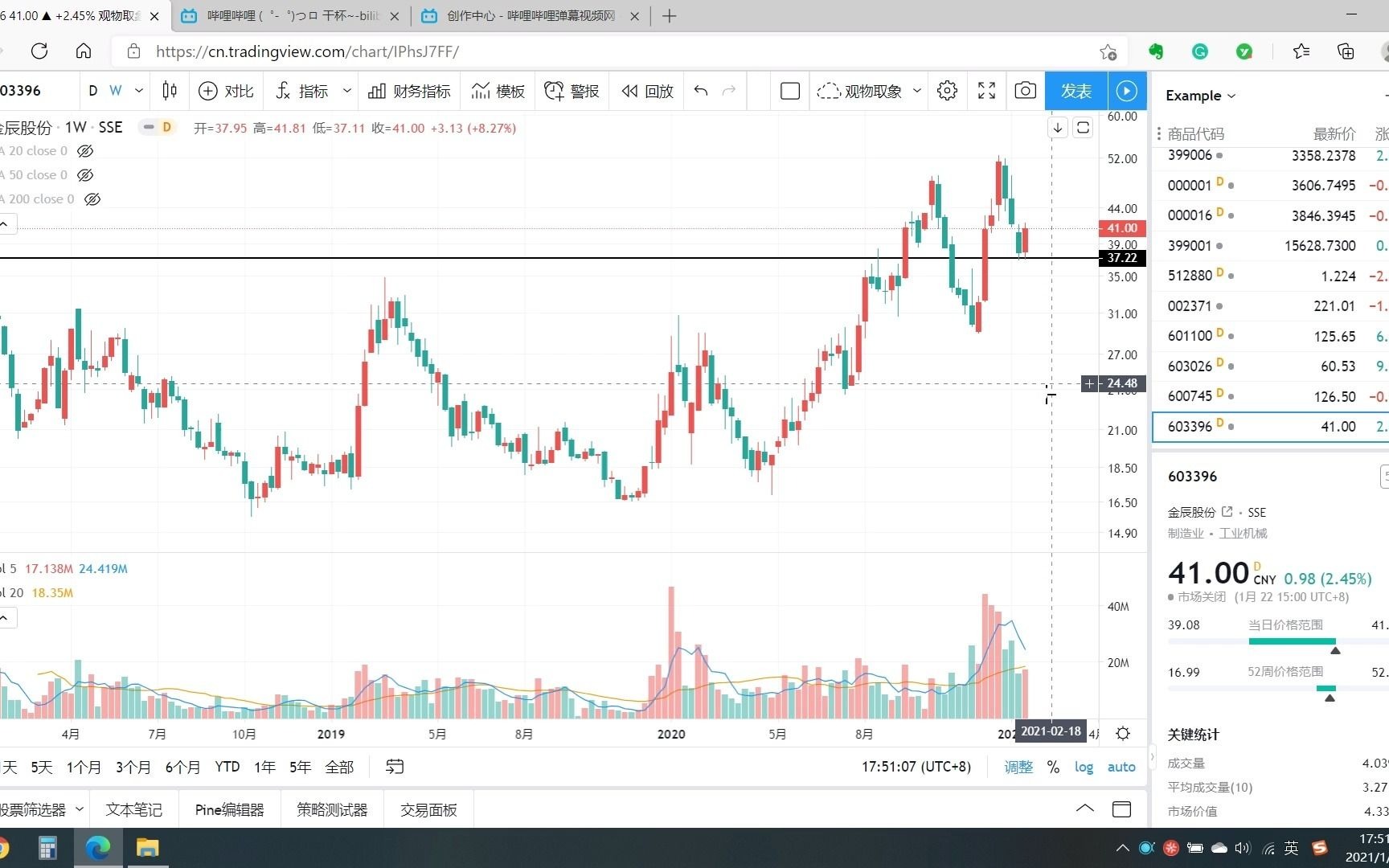This screenshot has width=1389, height=868.
Task: Open the time interval dropdown arrow
Action: (x=139, y=91)
